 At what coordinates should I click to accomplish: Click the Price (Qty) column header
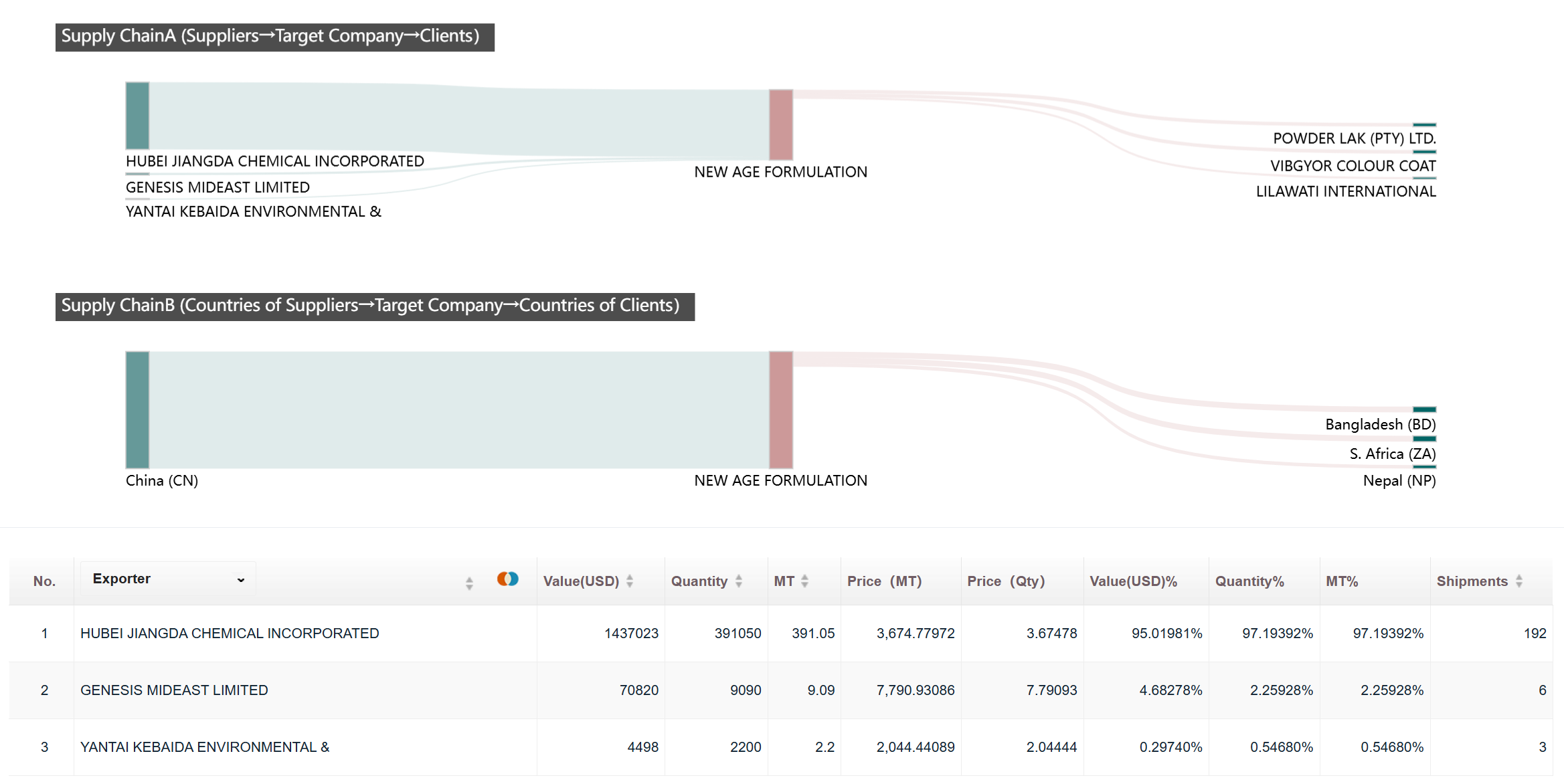[x=1006, y=581]
